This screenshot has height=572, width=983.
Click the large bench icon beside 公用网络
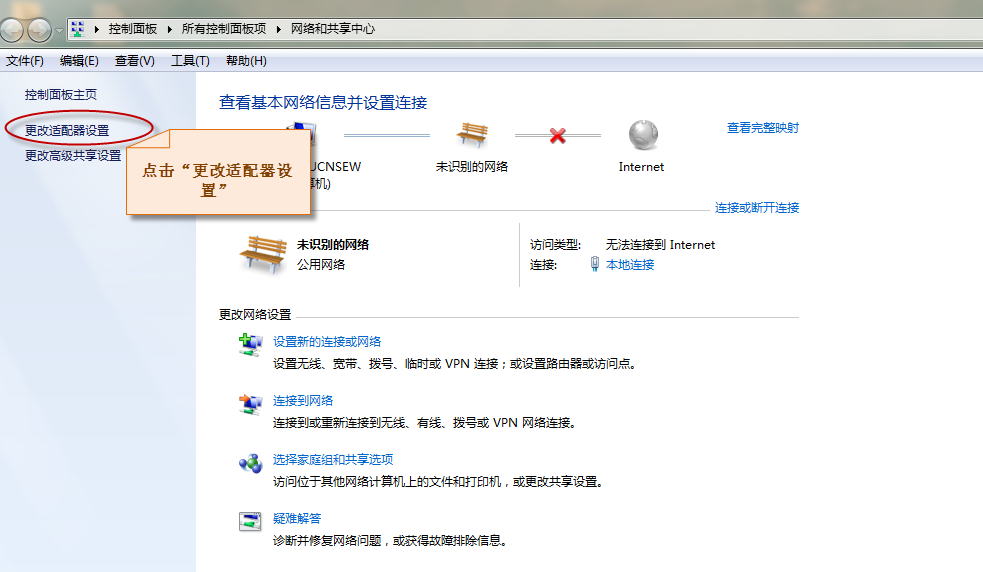(x=263, y=254)
